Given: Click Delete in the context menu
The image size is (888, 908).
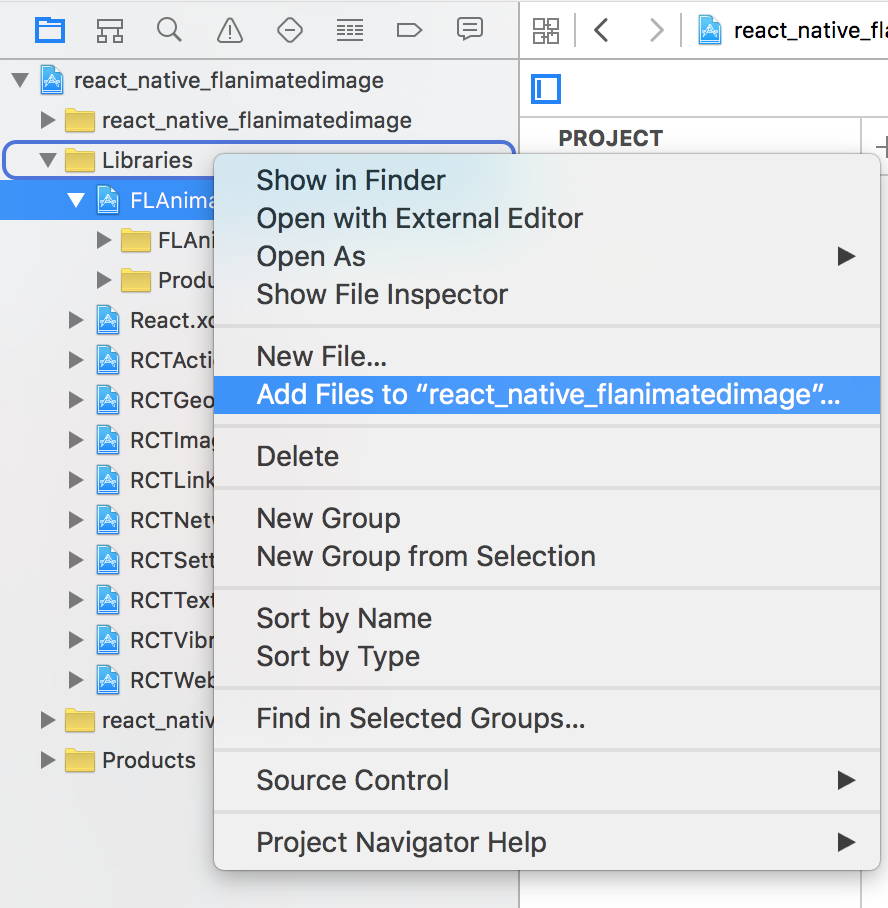Looking at the screenshot, I should pos(298,457).
